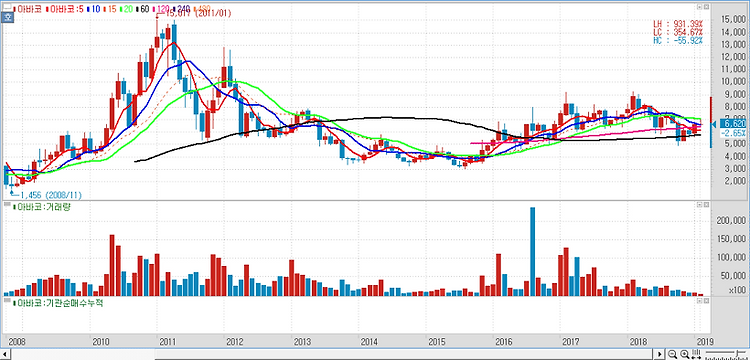750x360 pixels.
Task: Click the 200,000 volume axis label
Action: pyautogui.click(x=730, y=221)
